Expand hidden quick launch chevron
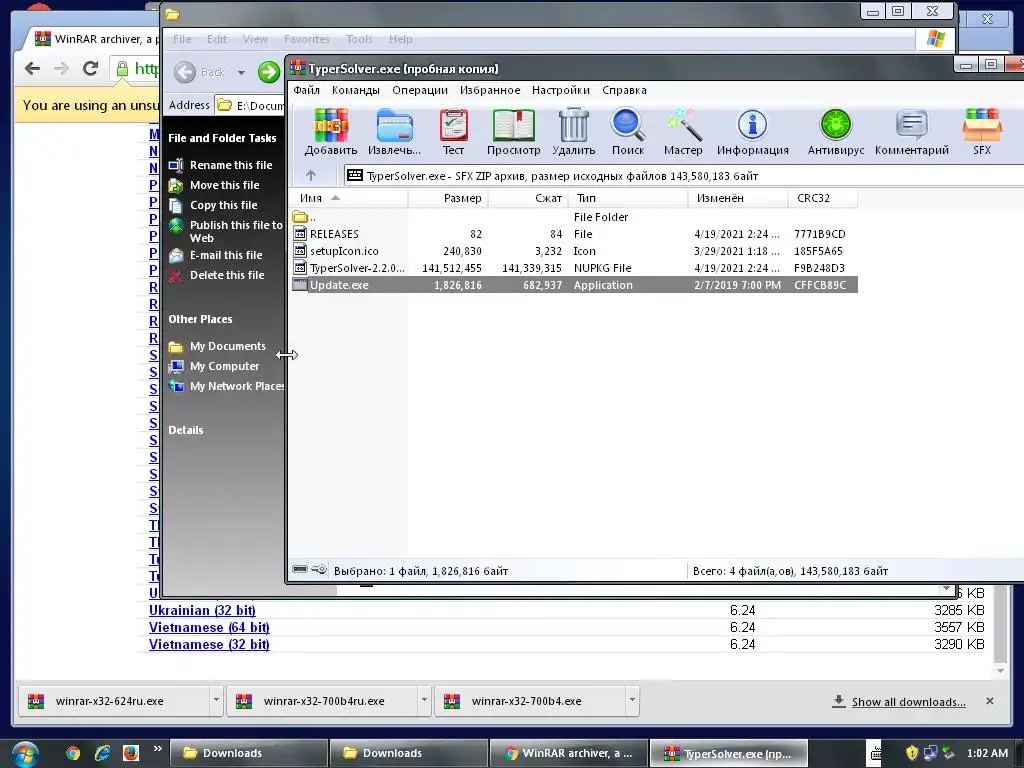Screen dimensions: 1024x768 [x=157, y=748]
